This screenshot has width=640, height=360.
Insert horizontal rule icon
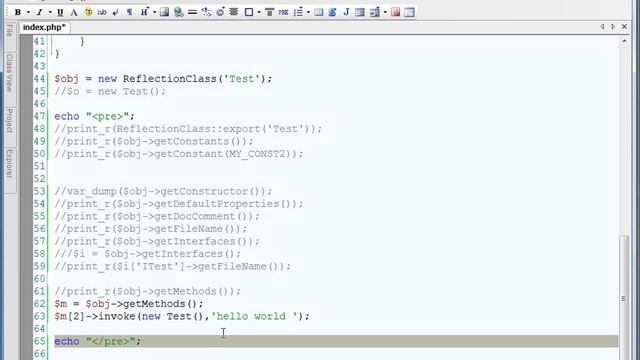(x=192, y=12)
